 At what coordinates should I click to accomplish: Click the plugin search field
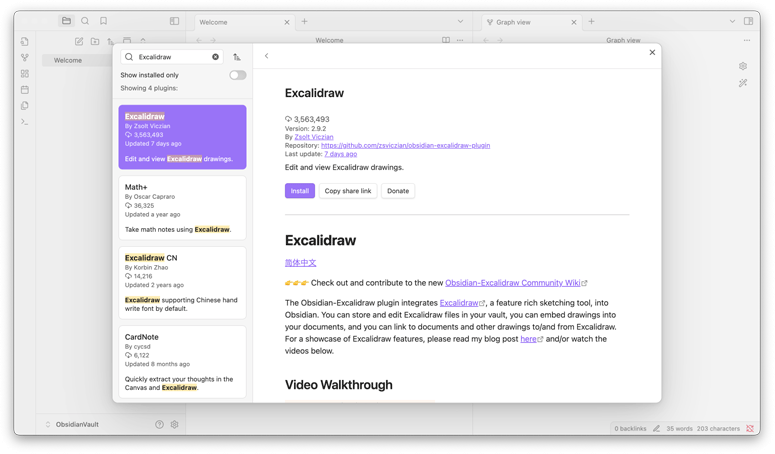pos(172,57)
